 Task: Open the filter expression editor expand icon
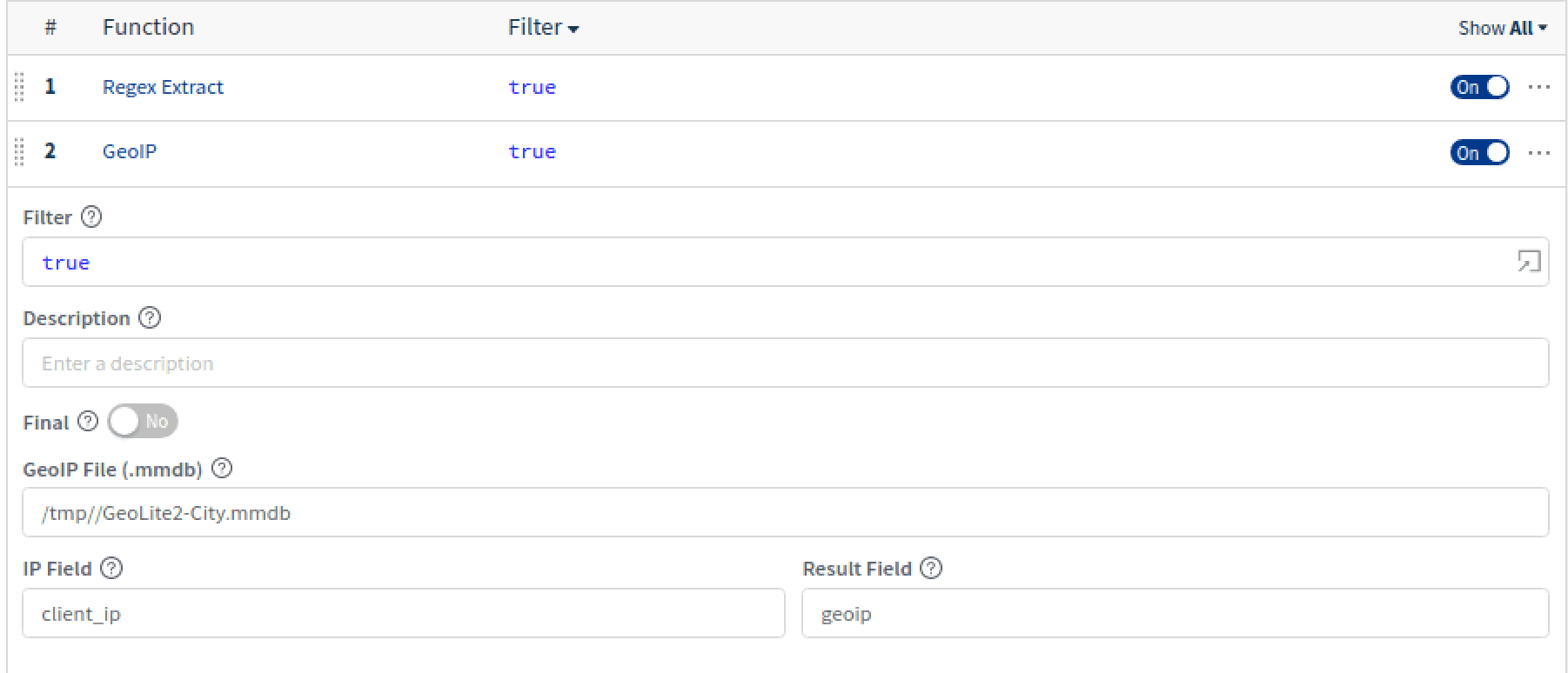(1529, 262)
